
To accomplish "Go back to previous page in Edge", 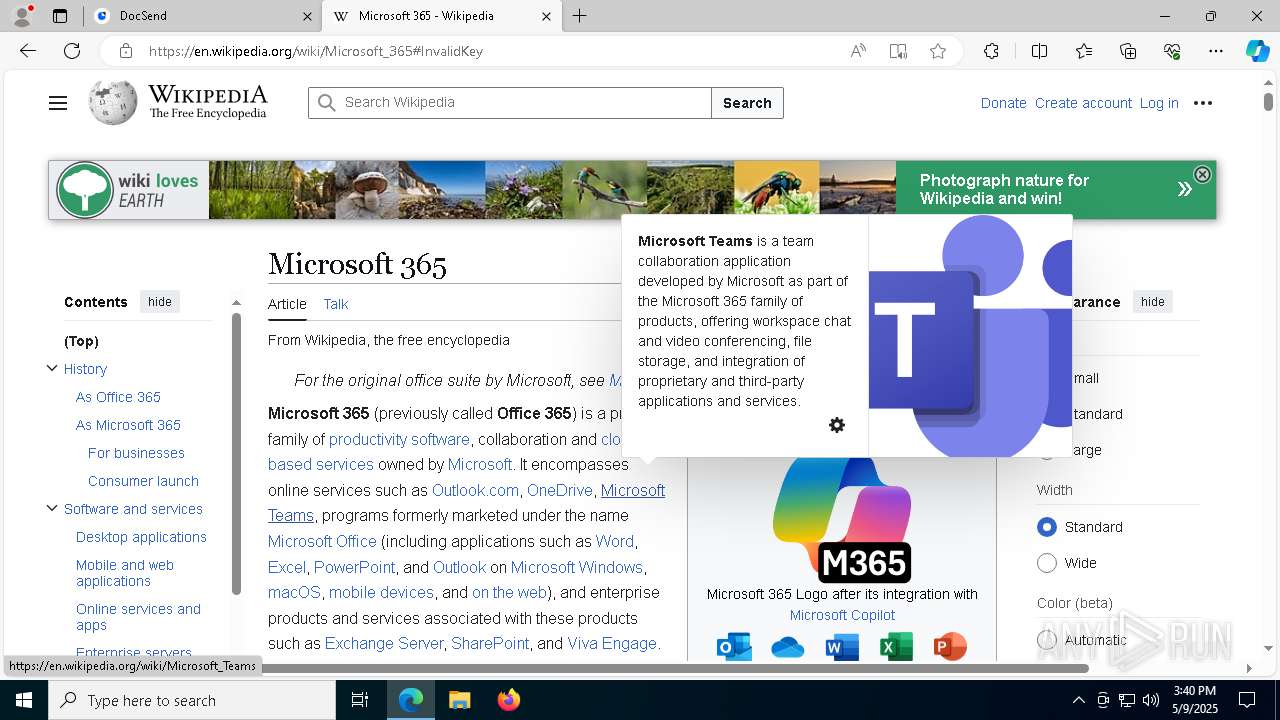I will tap(28, 51).
